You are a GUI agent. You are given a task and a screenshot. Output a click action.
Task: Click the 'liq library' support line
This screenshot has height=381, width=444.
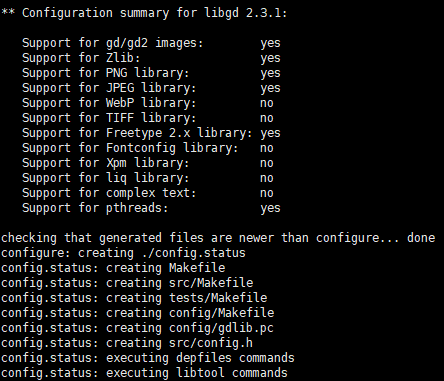point(105,178)
